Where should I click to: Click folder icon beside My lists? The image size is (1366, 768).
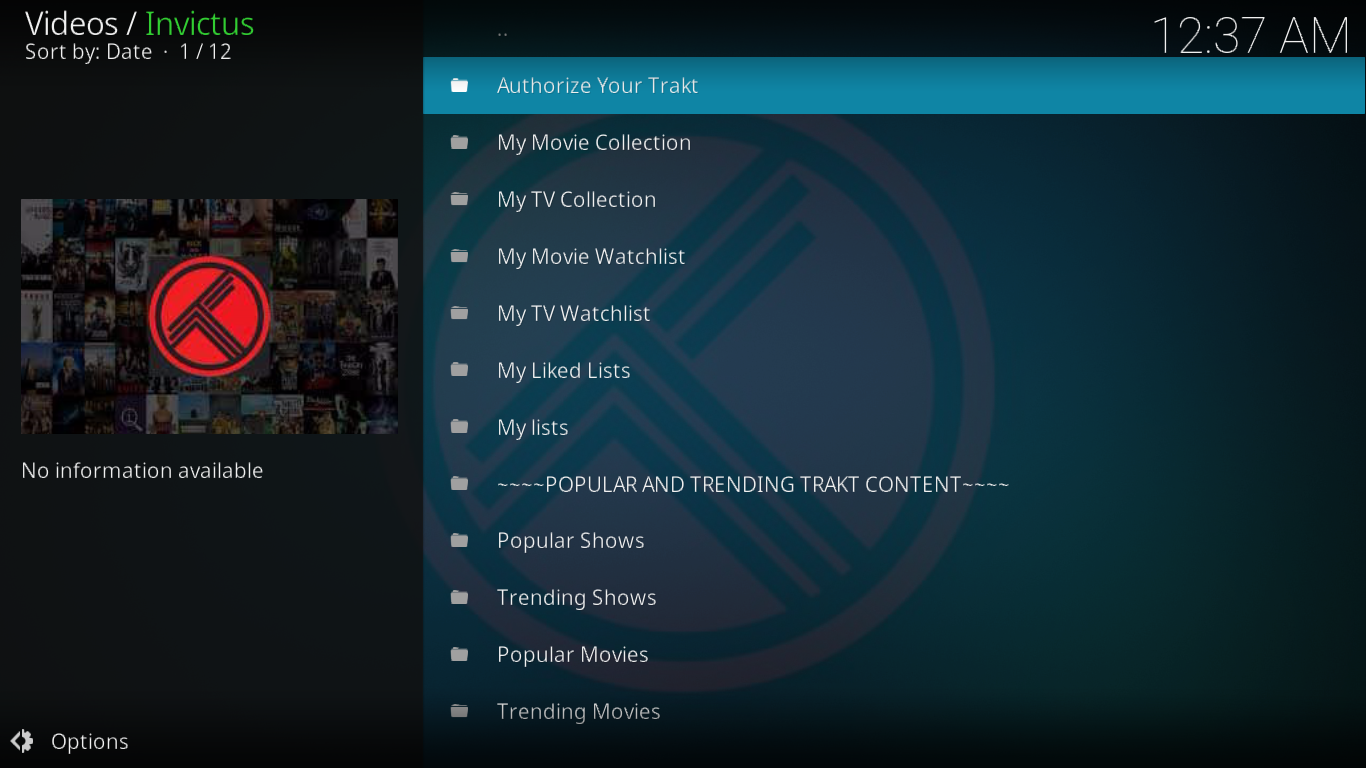coord(459,427)
